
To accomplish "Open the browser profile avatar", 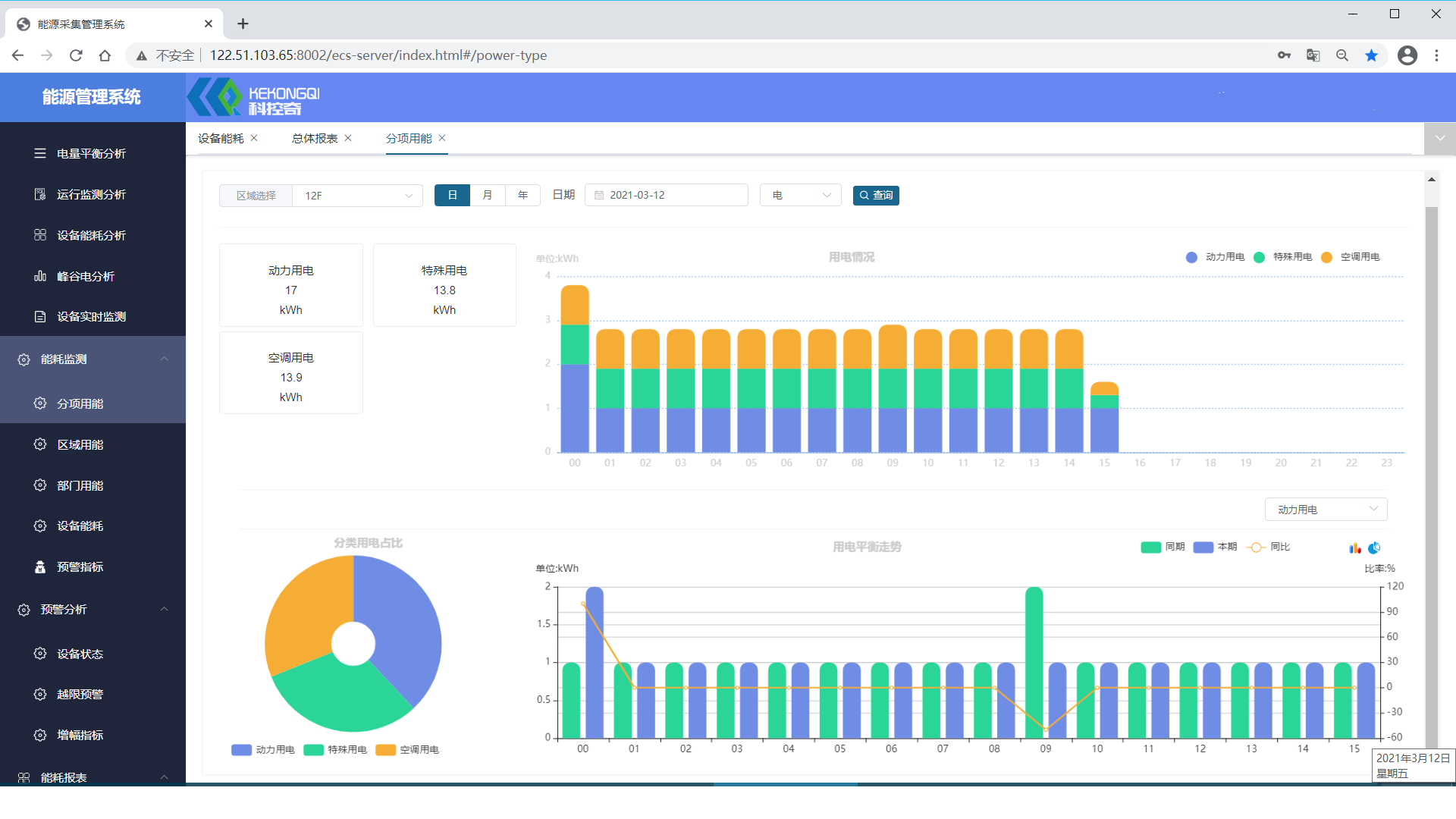I will click(x=1407, y=55).
